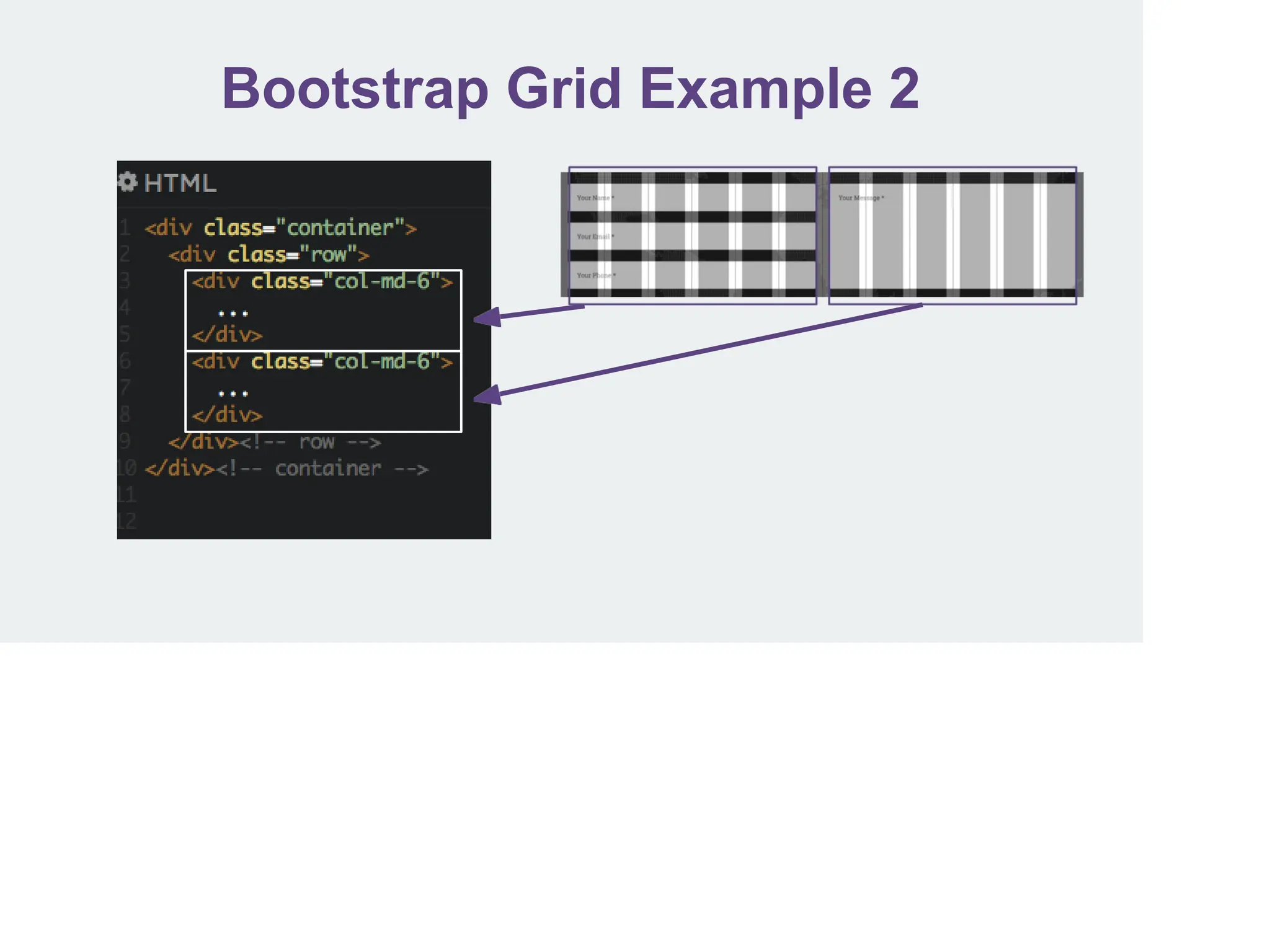Select the closing div with row comment
Screen dimensions: 1270x952
pos(275,442)
